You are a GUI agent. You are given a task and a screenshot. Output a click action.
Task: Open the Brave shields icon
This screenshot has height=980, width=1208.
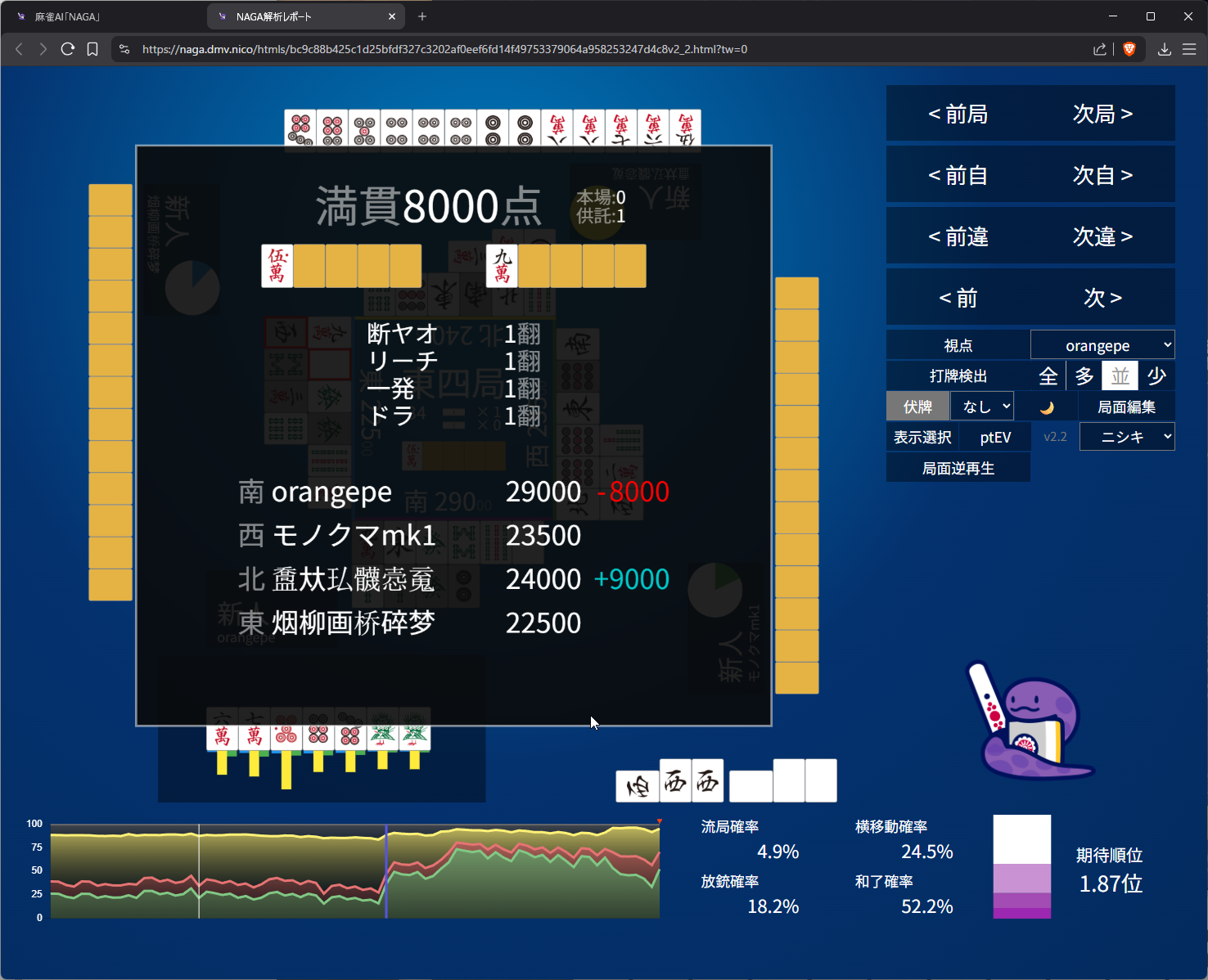(x=1129, y=49)
